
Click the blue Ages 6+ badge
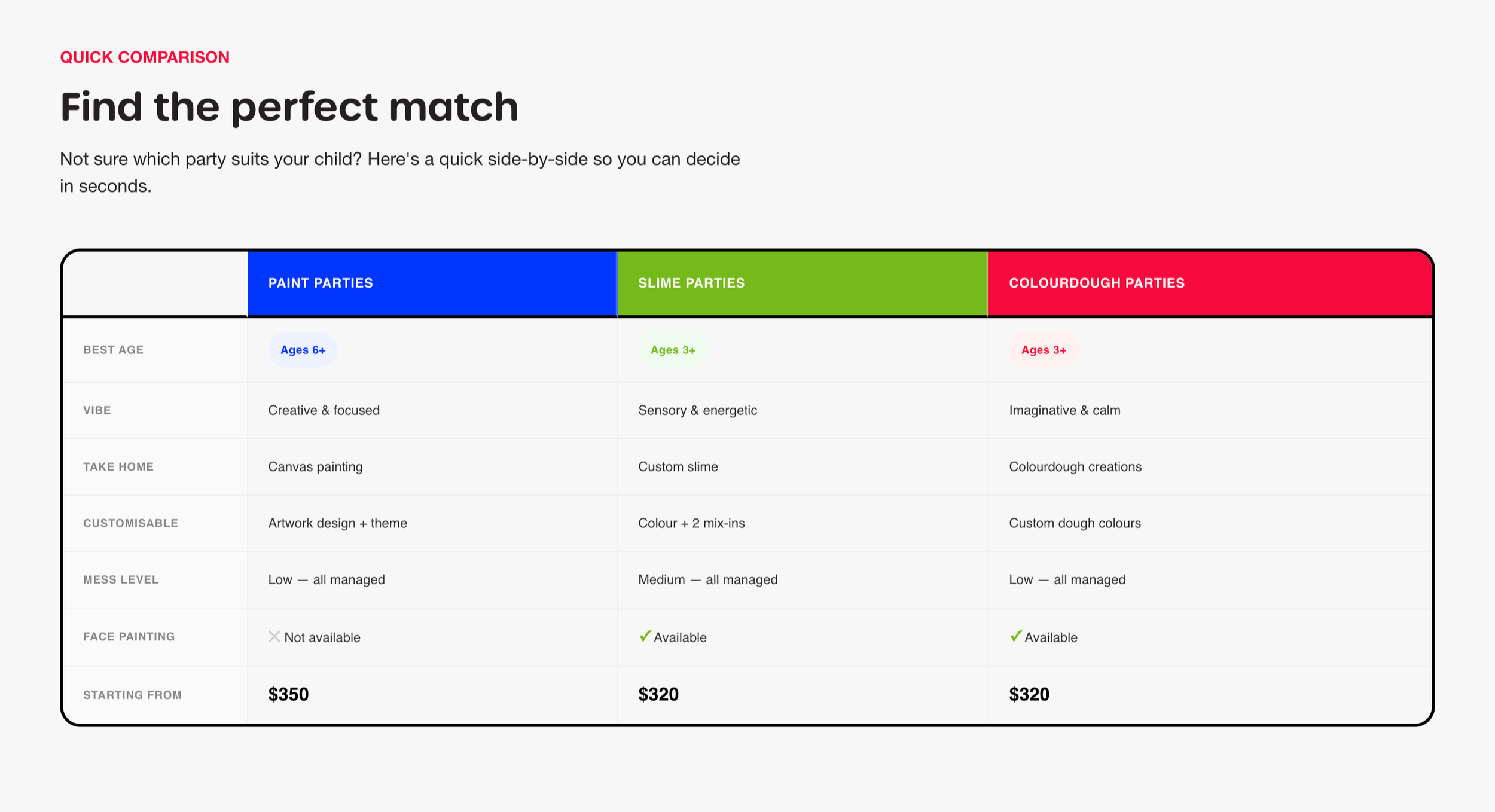(x=303, y=350)
